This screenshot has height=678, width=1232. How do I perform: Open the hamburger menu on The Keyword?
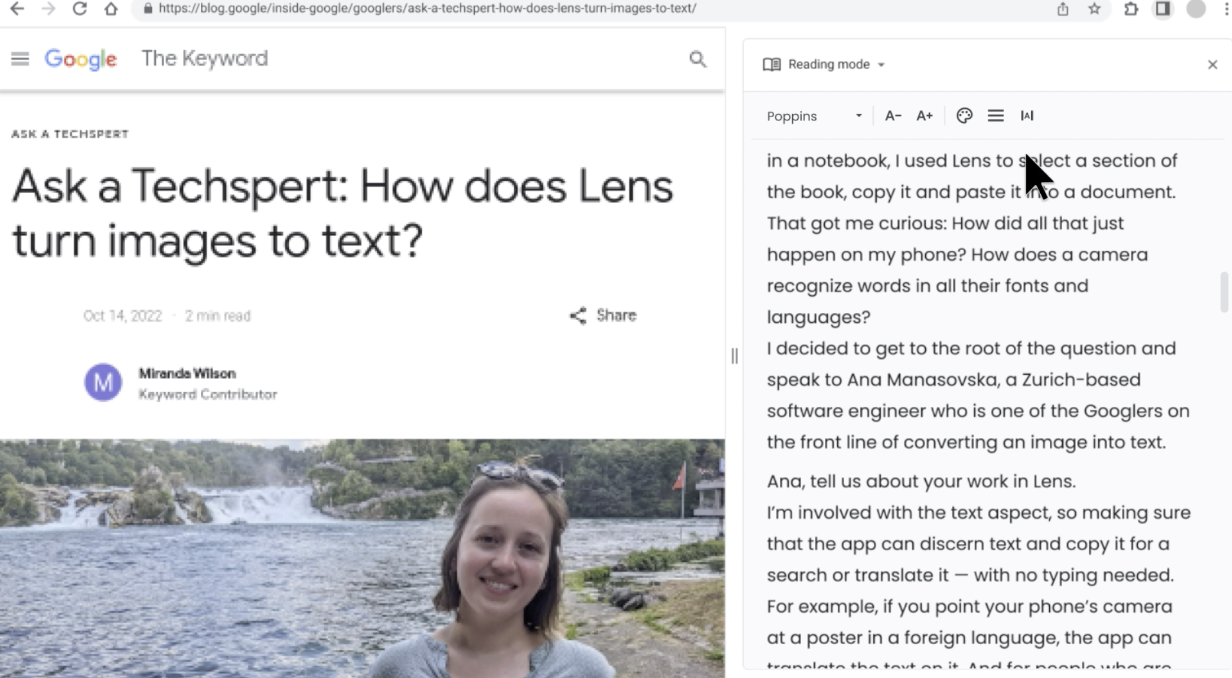tap(20, 59)
